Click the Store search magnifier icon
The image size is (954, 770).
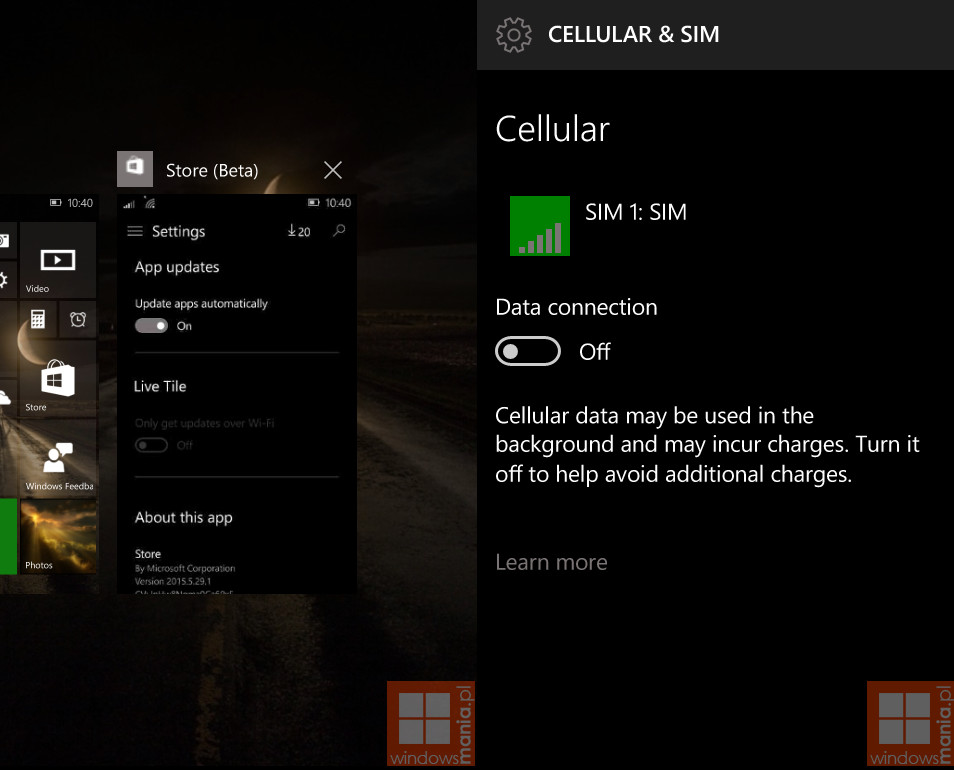tap(339, 231)
